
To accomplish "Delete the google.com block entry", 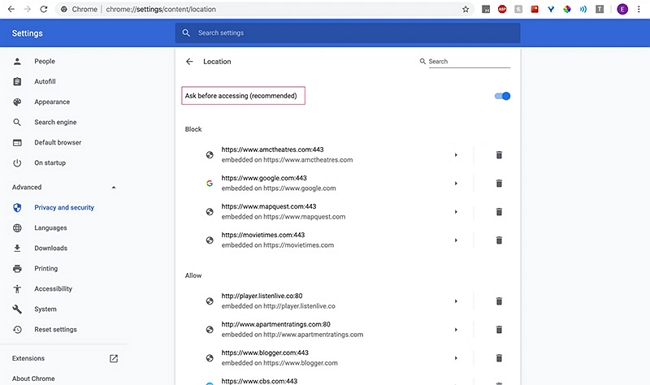I will 499,183.
